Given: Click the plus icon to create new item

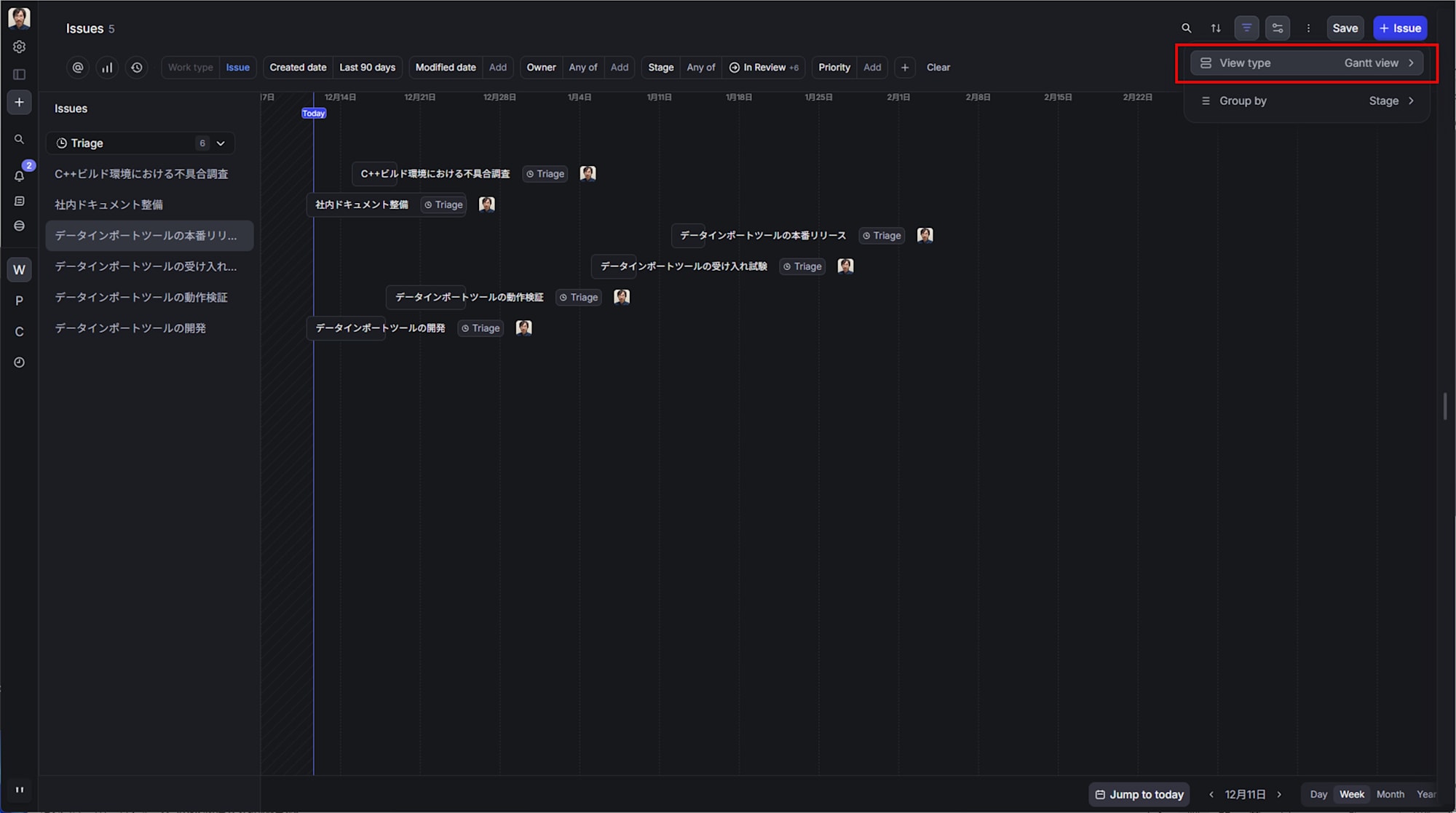Looking at the screenshot, I should pyautogui.click(x=19, y=102).
